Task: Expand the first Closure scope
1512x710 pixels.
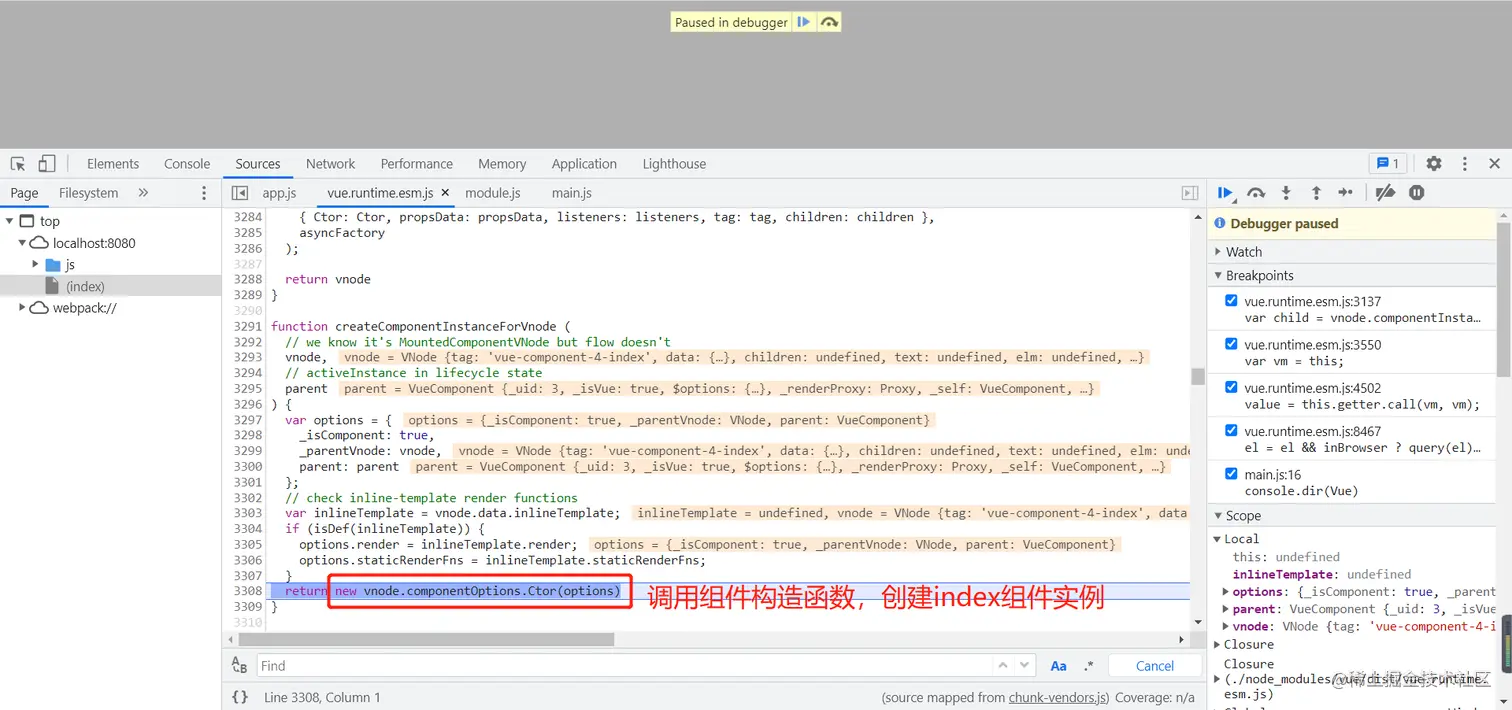Action: pos(1217,645)
